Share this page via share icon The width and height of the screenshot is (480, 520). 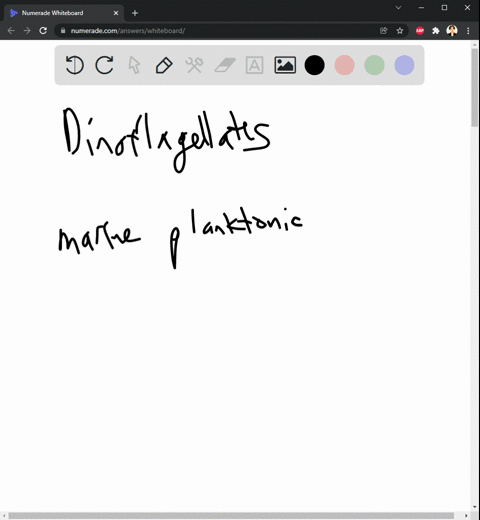click(384, 31)
